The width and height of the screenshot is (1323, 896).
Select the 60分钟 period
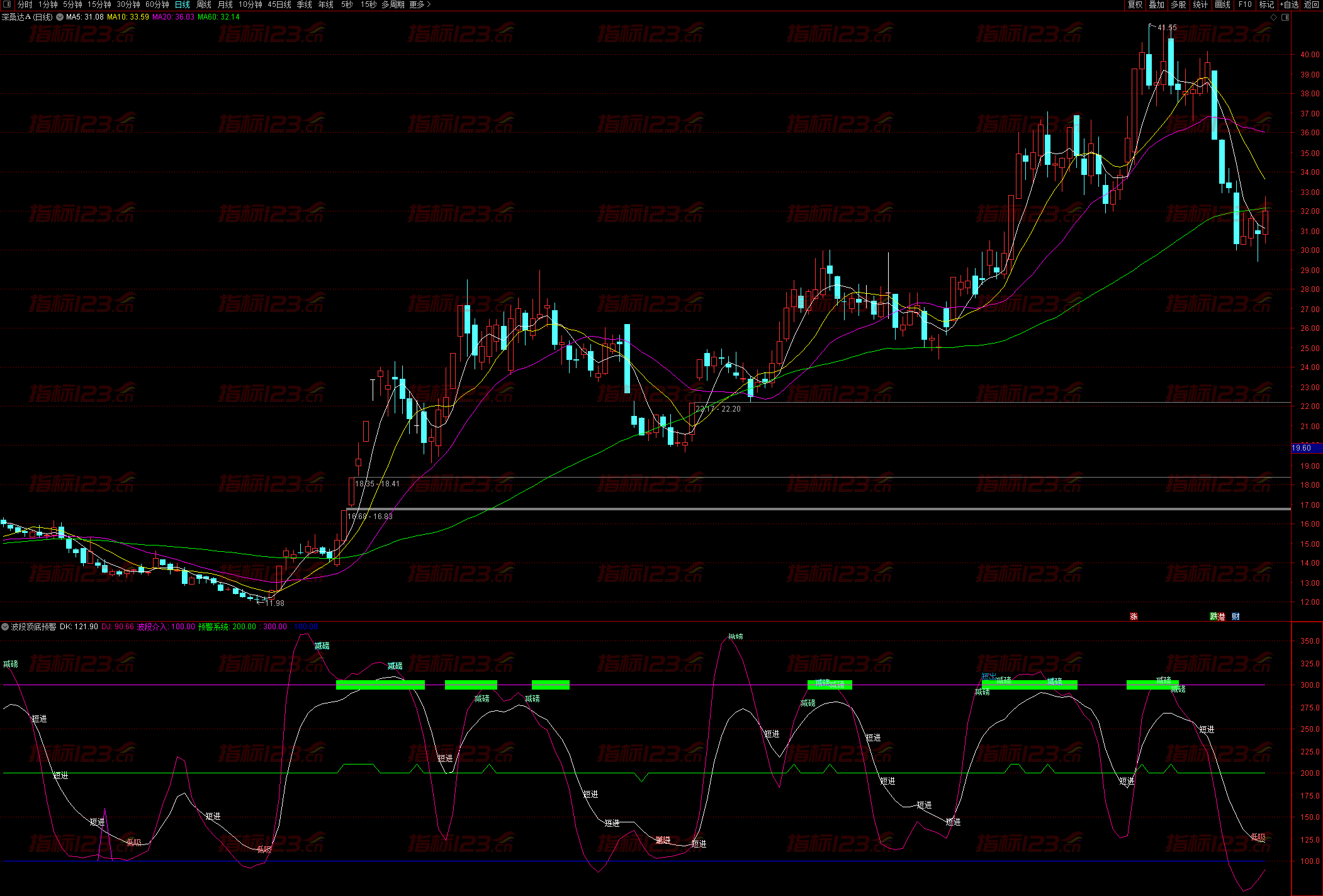pos(157,4)
